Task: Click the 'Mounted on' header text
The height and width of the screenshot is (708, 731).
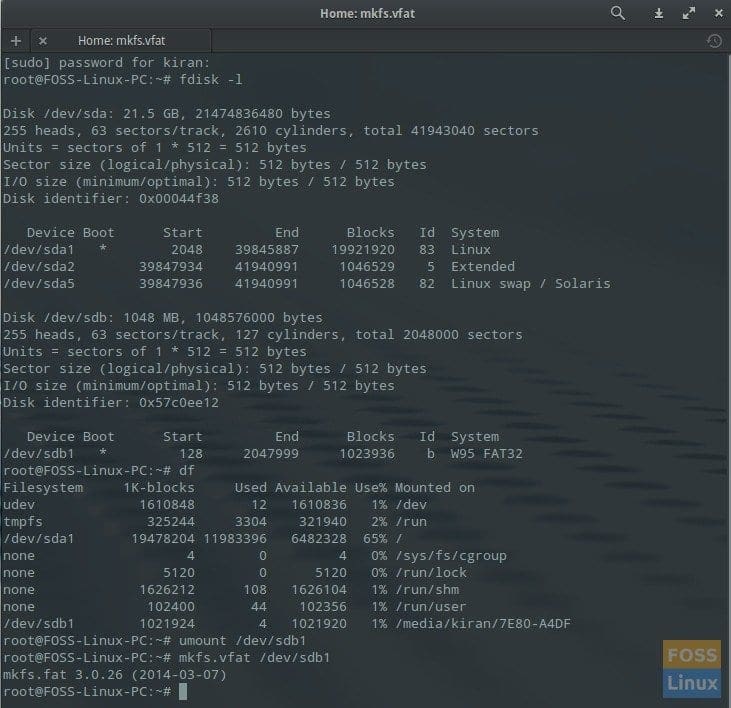Action: [434, 488]
